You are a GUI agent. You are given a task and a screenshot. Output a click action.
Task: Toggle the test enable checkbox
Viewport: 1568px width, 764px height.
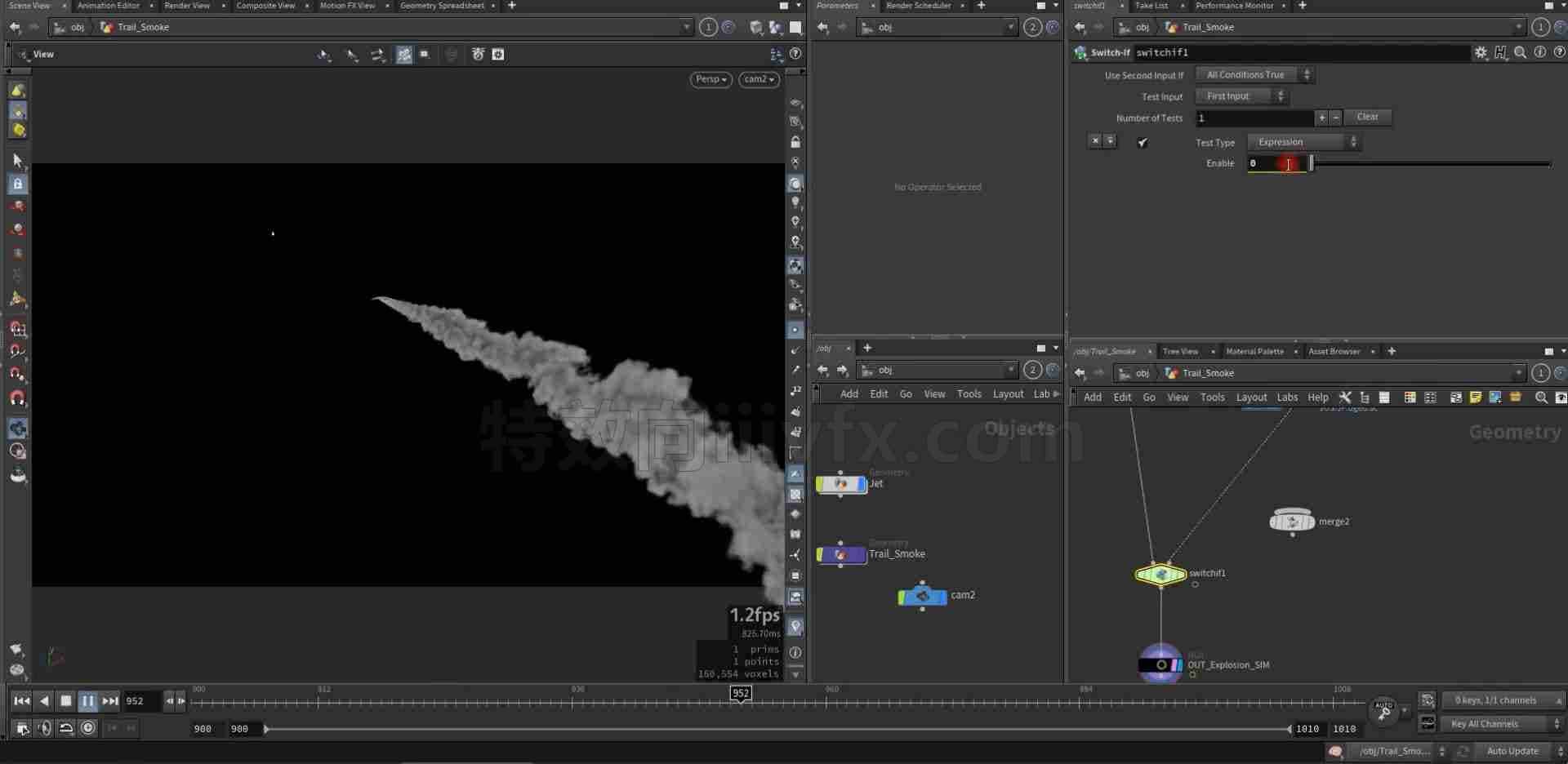point(1143,142)
